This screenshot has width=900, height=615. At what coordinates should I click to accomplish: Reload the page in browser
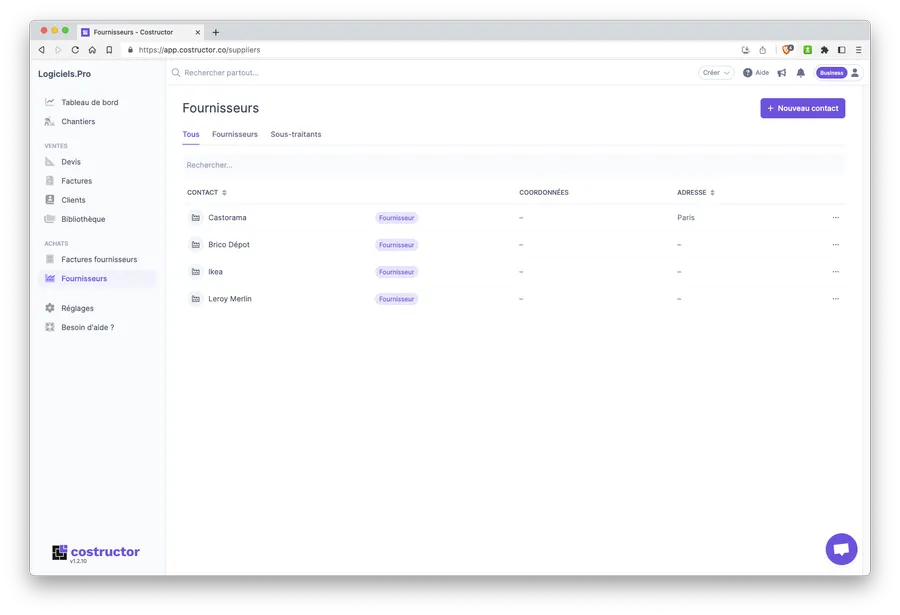[x=75, y=50]
